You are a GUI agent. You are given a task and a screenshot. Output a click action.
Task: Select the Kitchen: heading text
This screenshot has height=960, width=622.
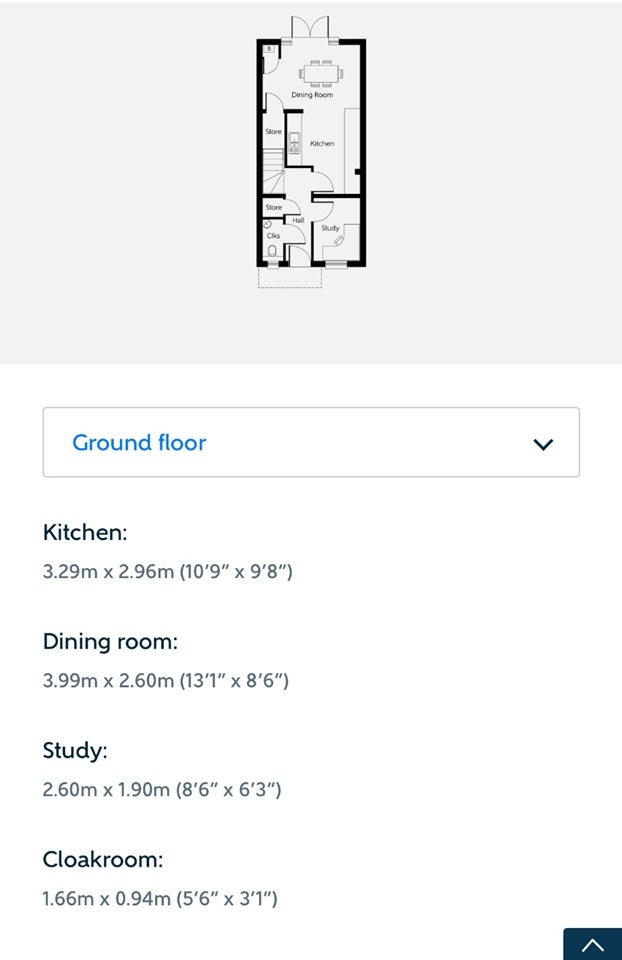click(x=85, y=532)
